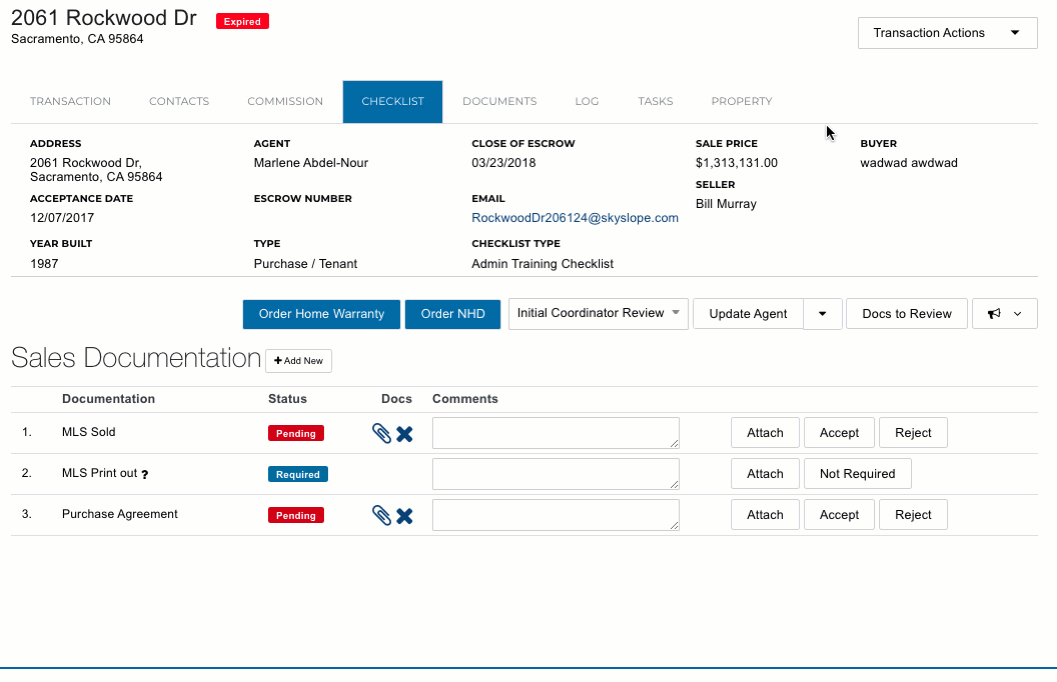The height and width of the screenshot is (682, 1057).
Task: Click the acceptance date 12/07/2017
Action: (62, 218)
